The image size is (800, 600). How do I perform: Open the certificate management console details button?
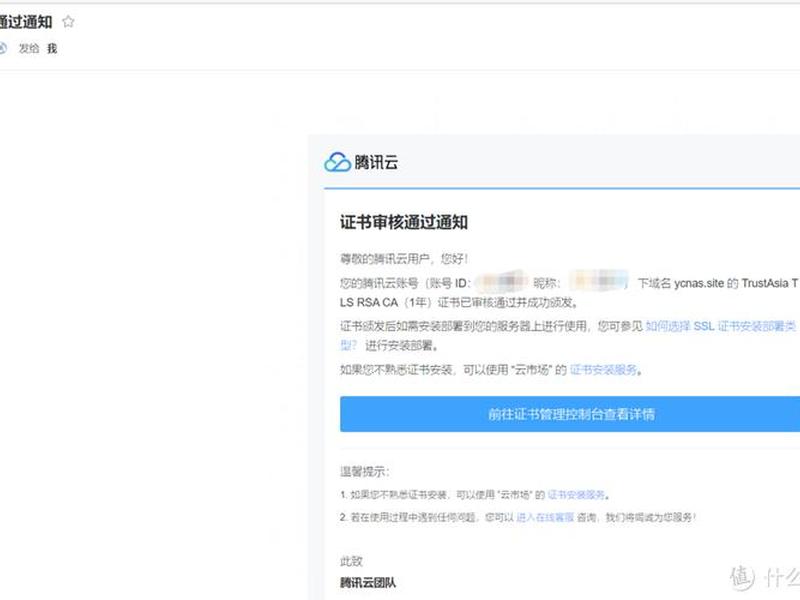pyautogui.click(x=570, y=414)
